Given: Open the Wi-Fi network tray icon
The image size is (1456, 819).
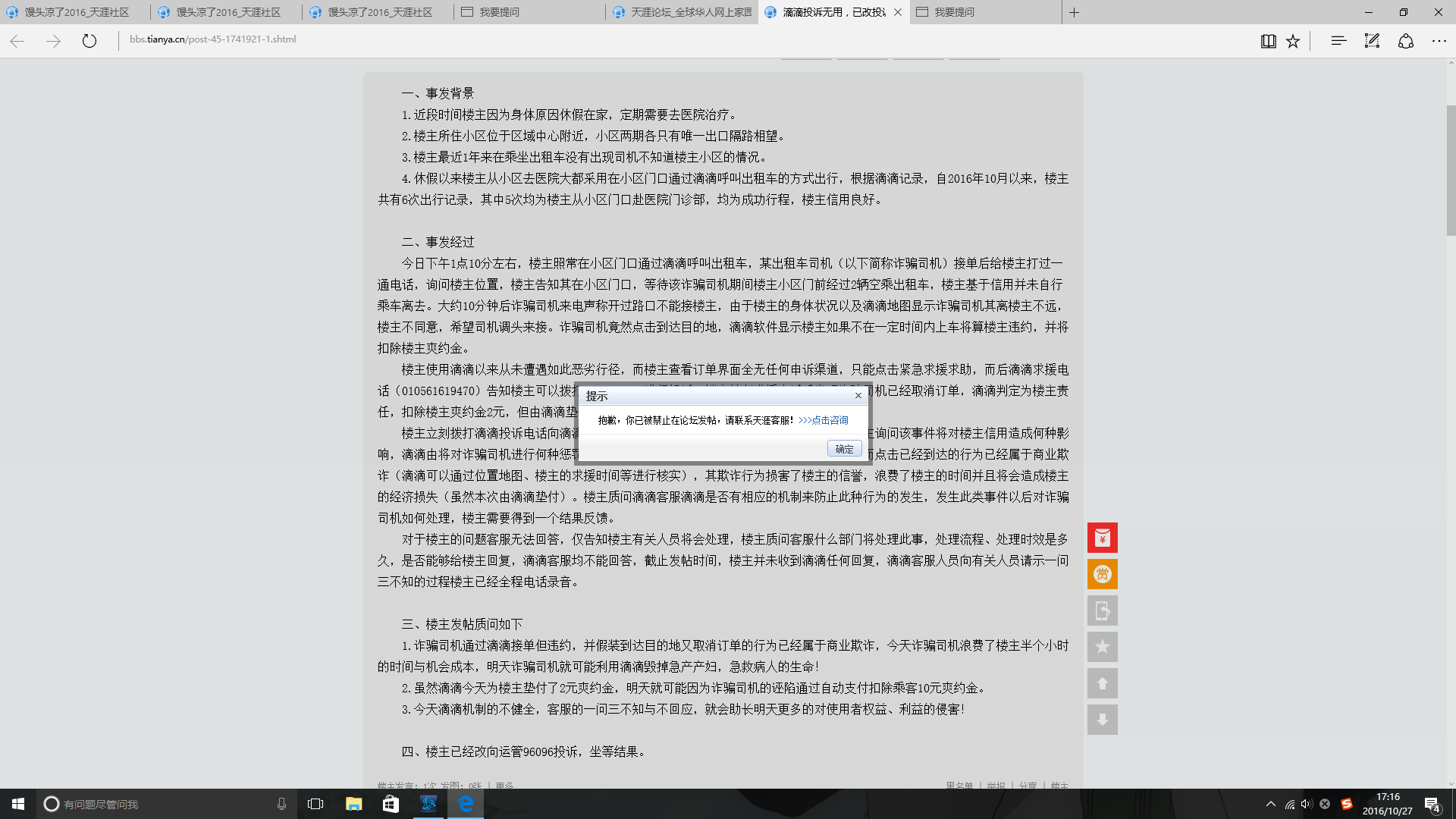Looking at the screenshot, I should [1289, 804].
